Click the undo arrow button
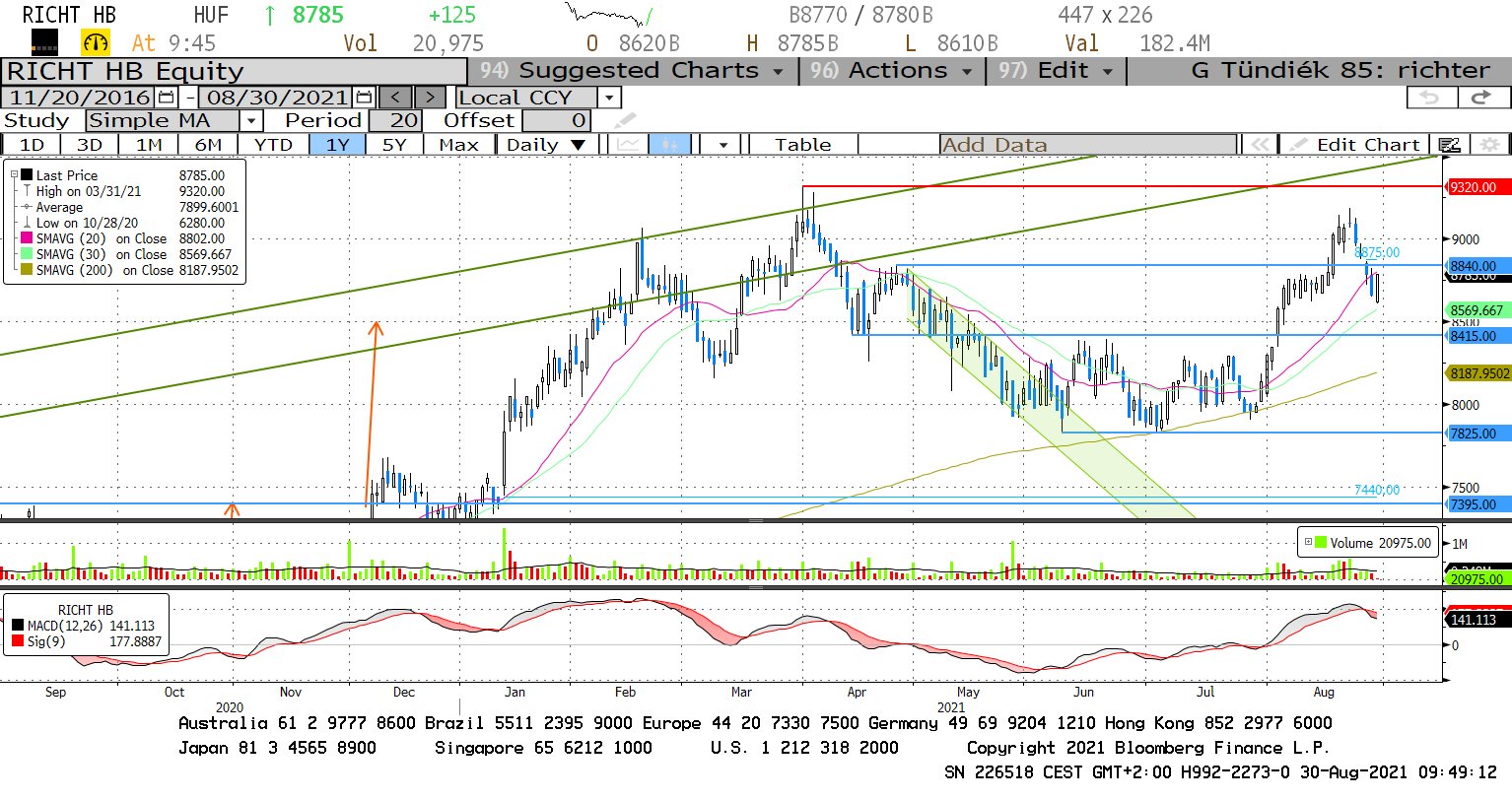 pos(1430,98)
